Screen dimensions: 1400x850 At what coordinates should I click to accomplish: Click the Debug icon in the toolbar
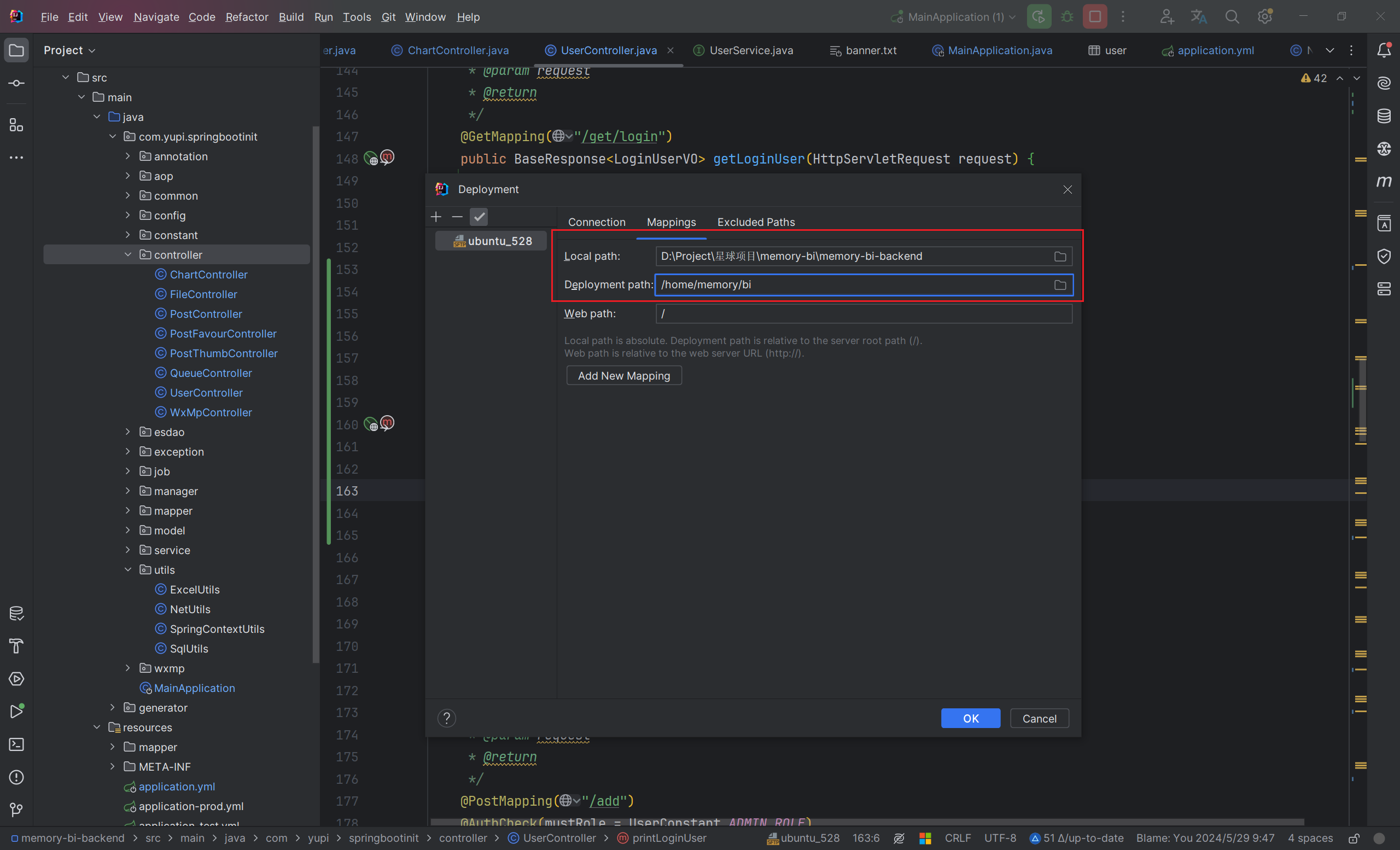pyautogui.click(x=1068, y=17)
